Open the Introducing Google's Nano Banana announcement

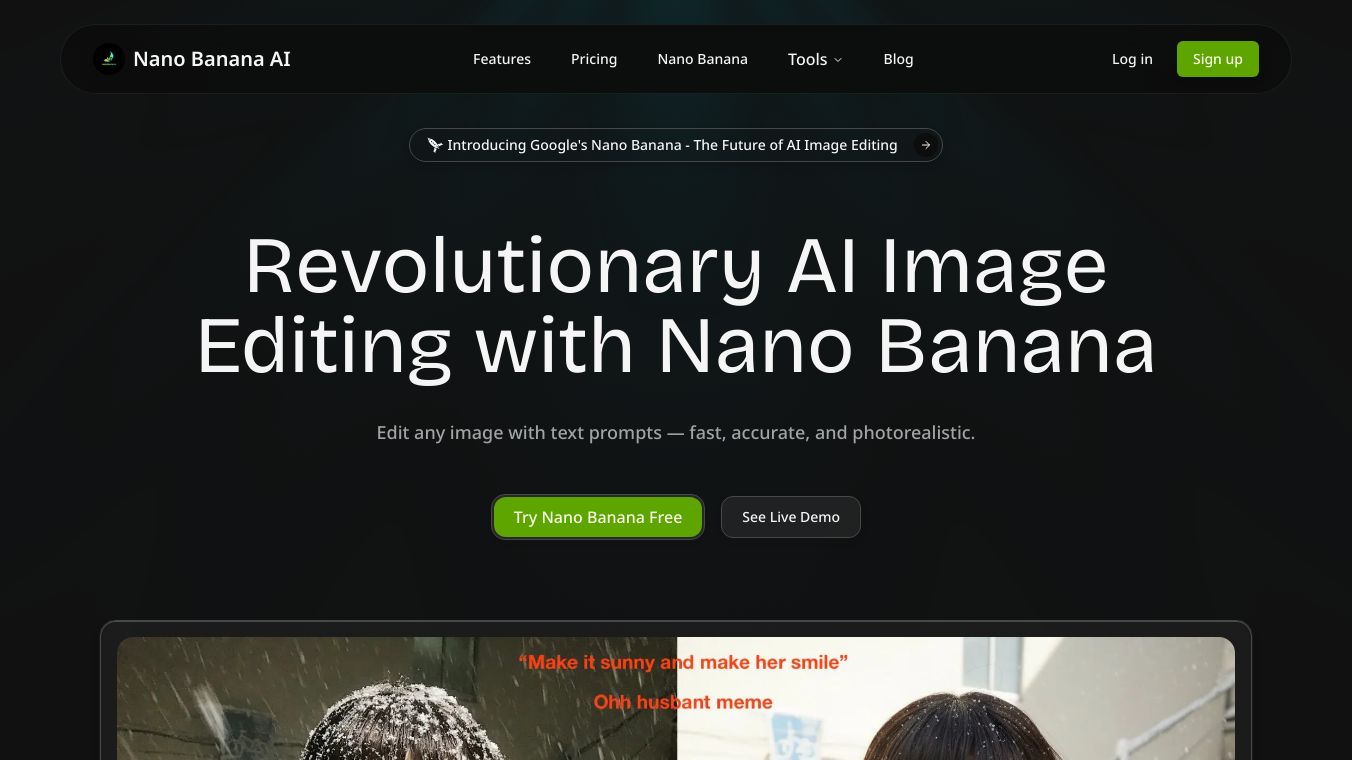coord(676,145)
